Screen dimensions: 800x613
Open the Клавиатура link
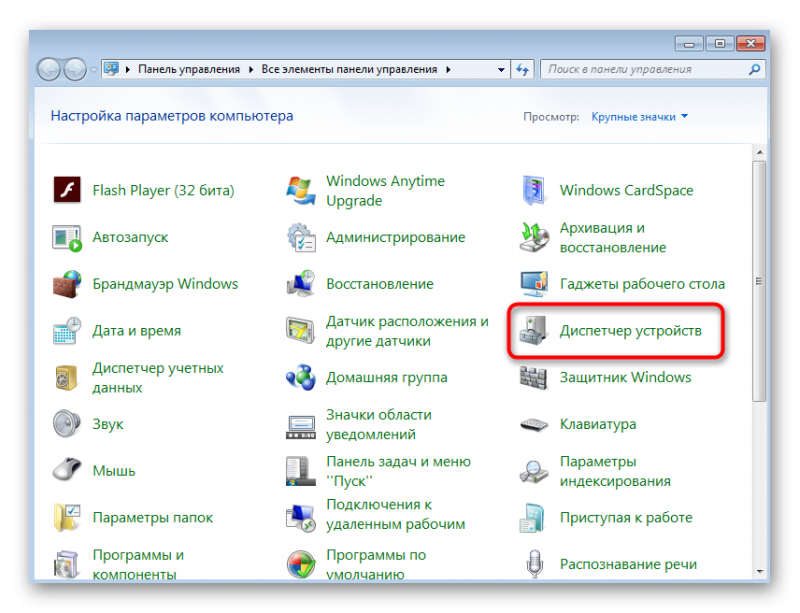click(598, 424)
